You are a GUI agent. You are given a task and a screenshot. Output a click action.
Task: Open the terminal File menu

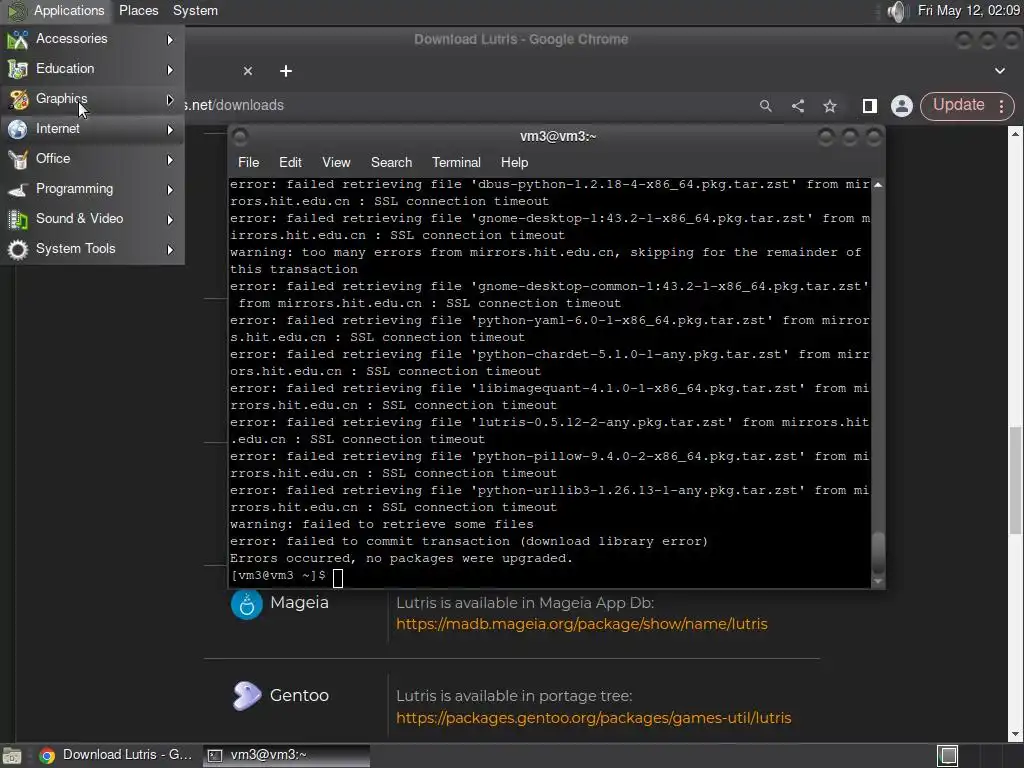tap(248, 163)
